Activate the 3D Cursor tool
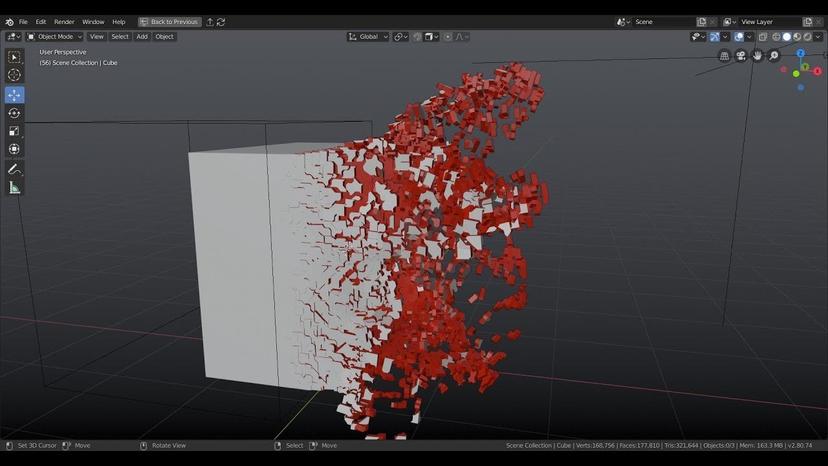Viewport: 828px width, 466px height. [x=14, y=75]
